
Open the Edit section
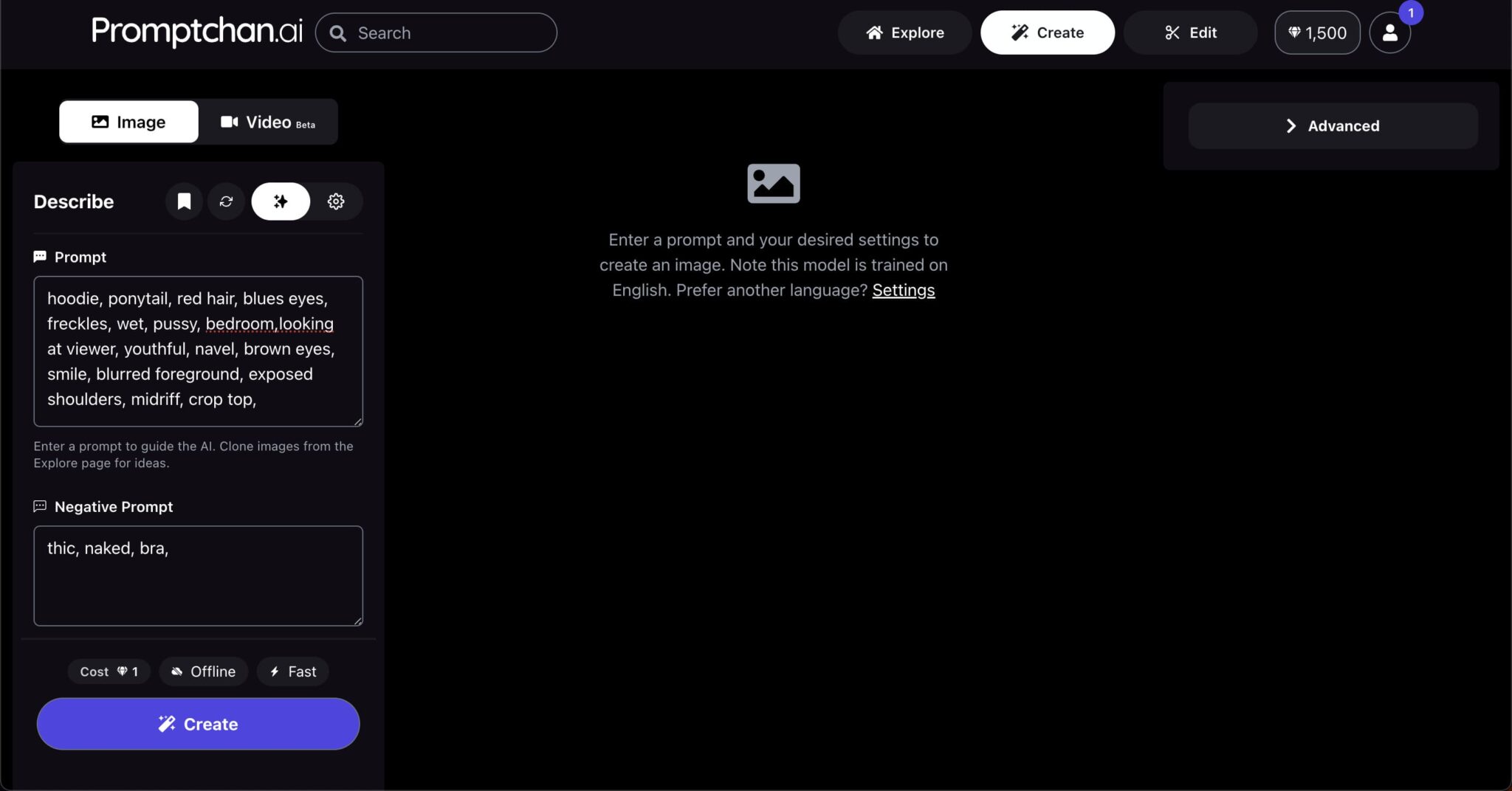(1190, 32)
